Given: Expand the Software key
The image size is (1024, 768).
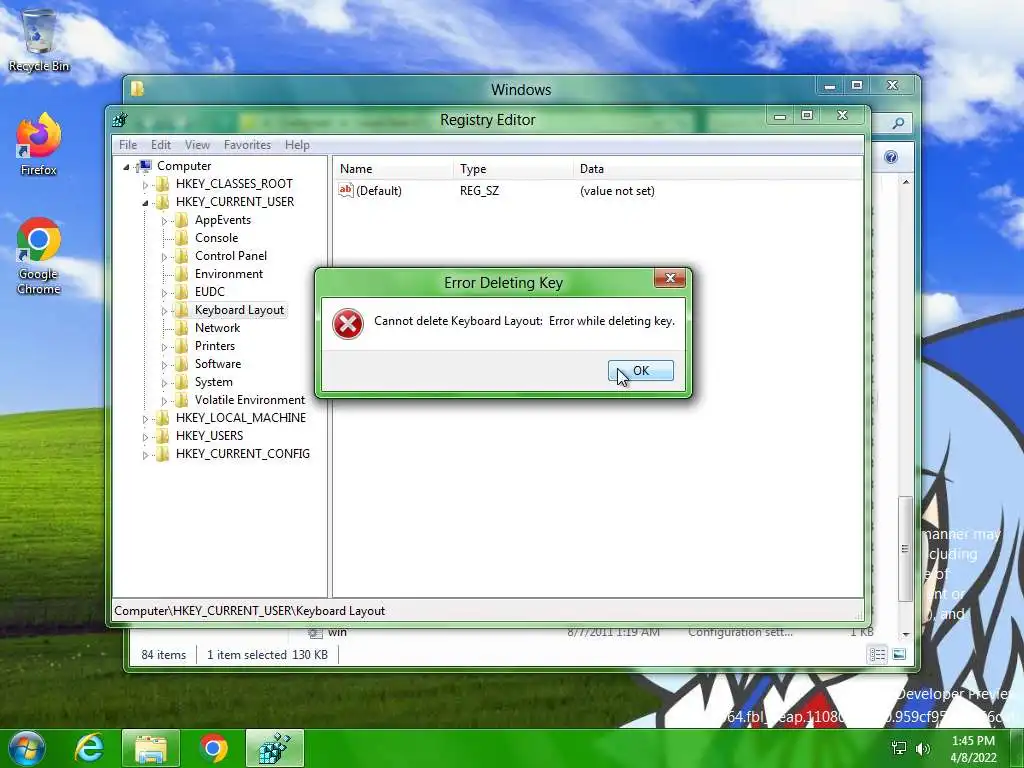Looking at the screenshot, I should (x=164, y=364).
